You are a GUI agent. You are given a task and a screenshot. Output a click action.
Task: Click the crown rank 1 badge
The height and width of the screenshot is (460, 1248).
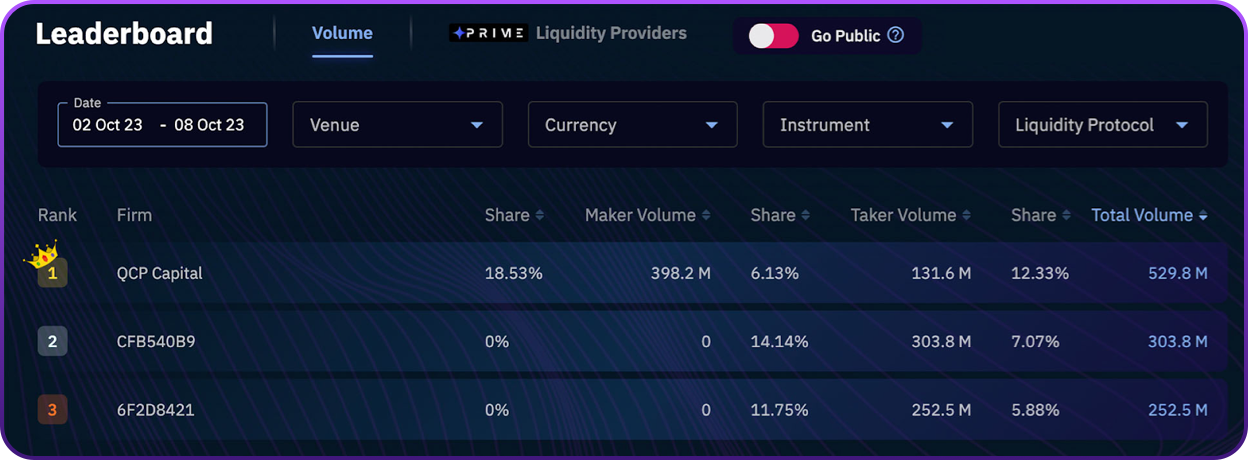tap(51, 272)
